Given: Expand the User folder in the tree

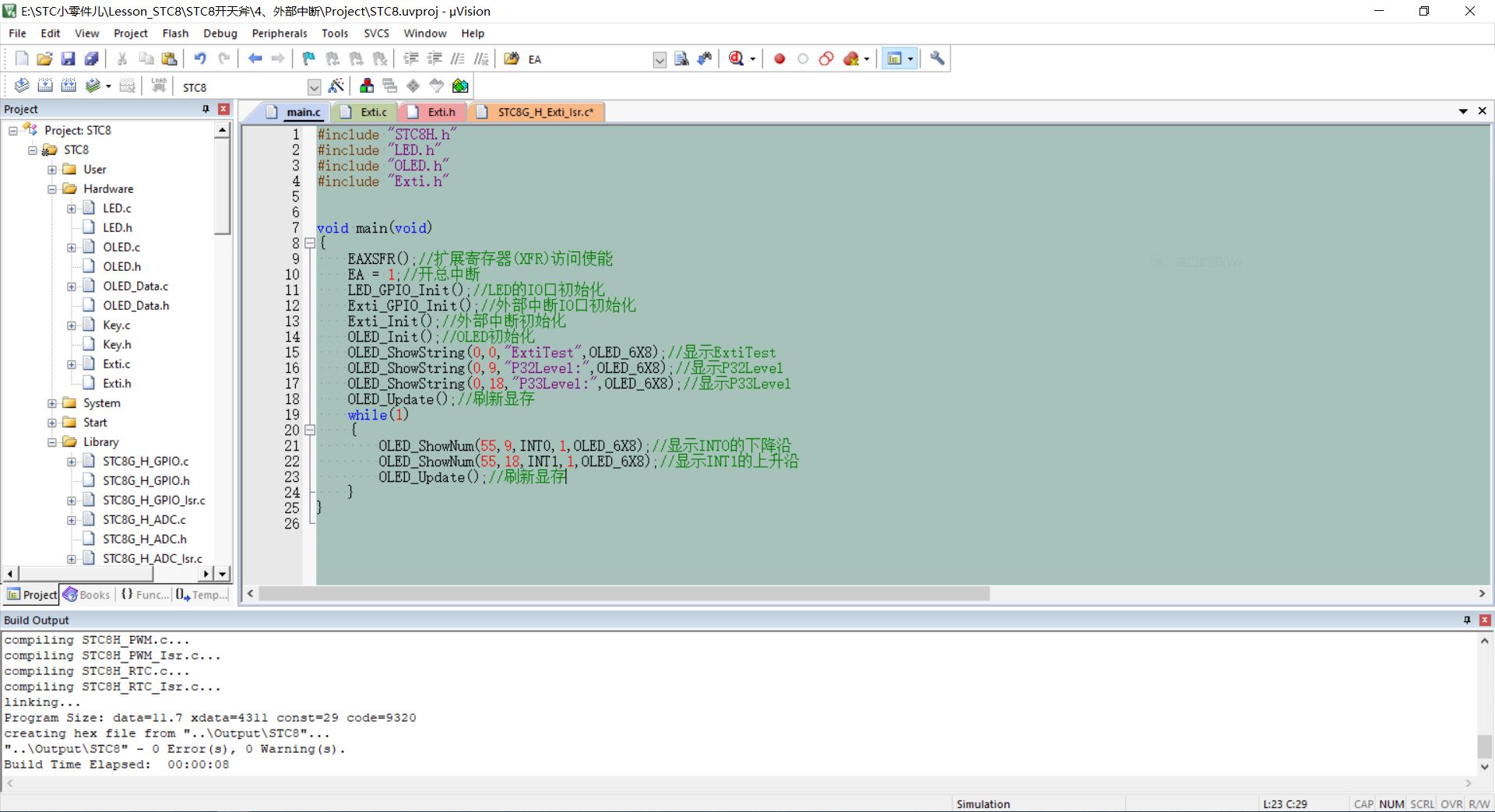Looking at the screenshot, I should [x=52, y=170].
